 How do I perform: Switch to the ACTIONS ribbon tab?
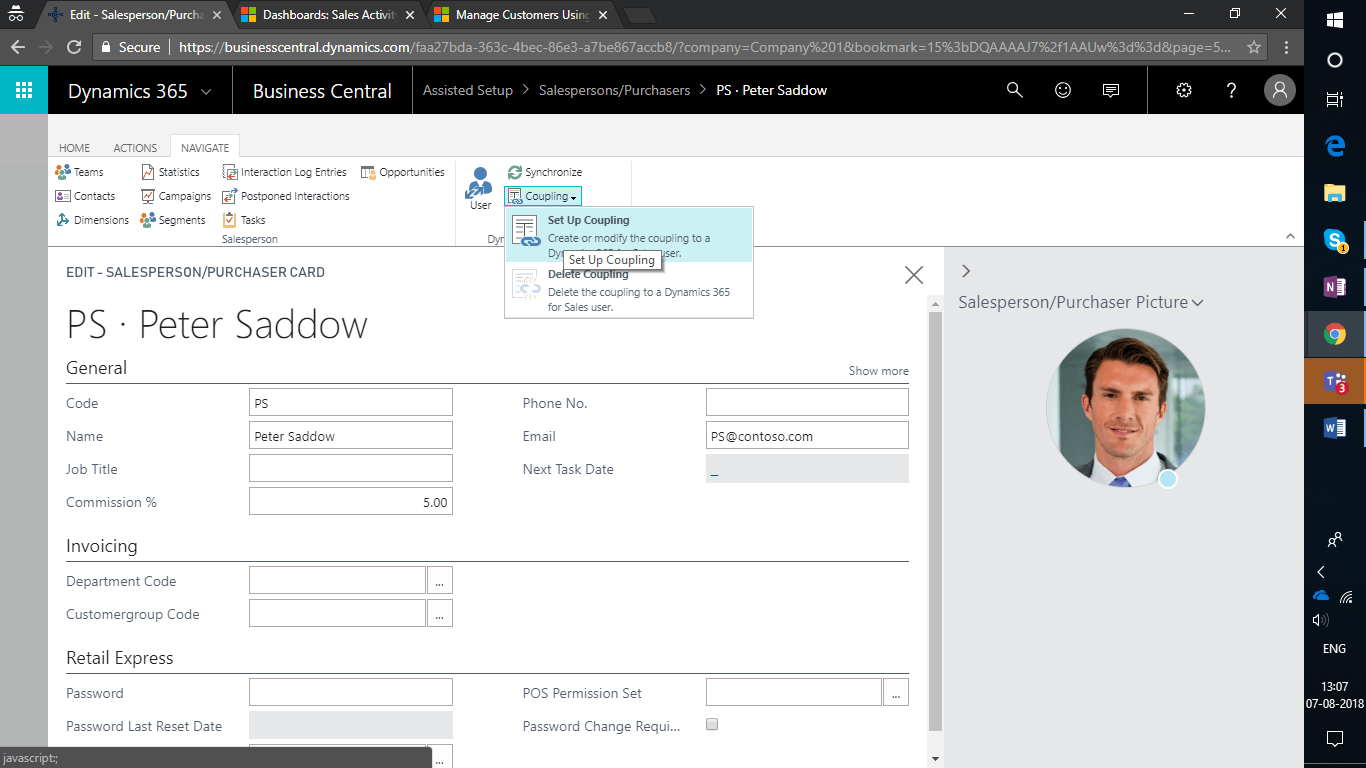[135, 148]
